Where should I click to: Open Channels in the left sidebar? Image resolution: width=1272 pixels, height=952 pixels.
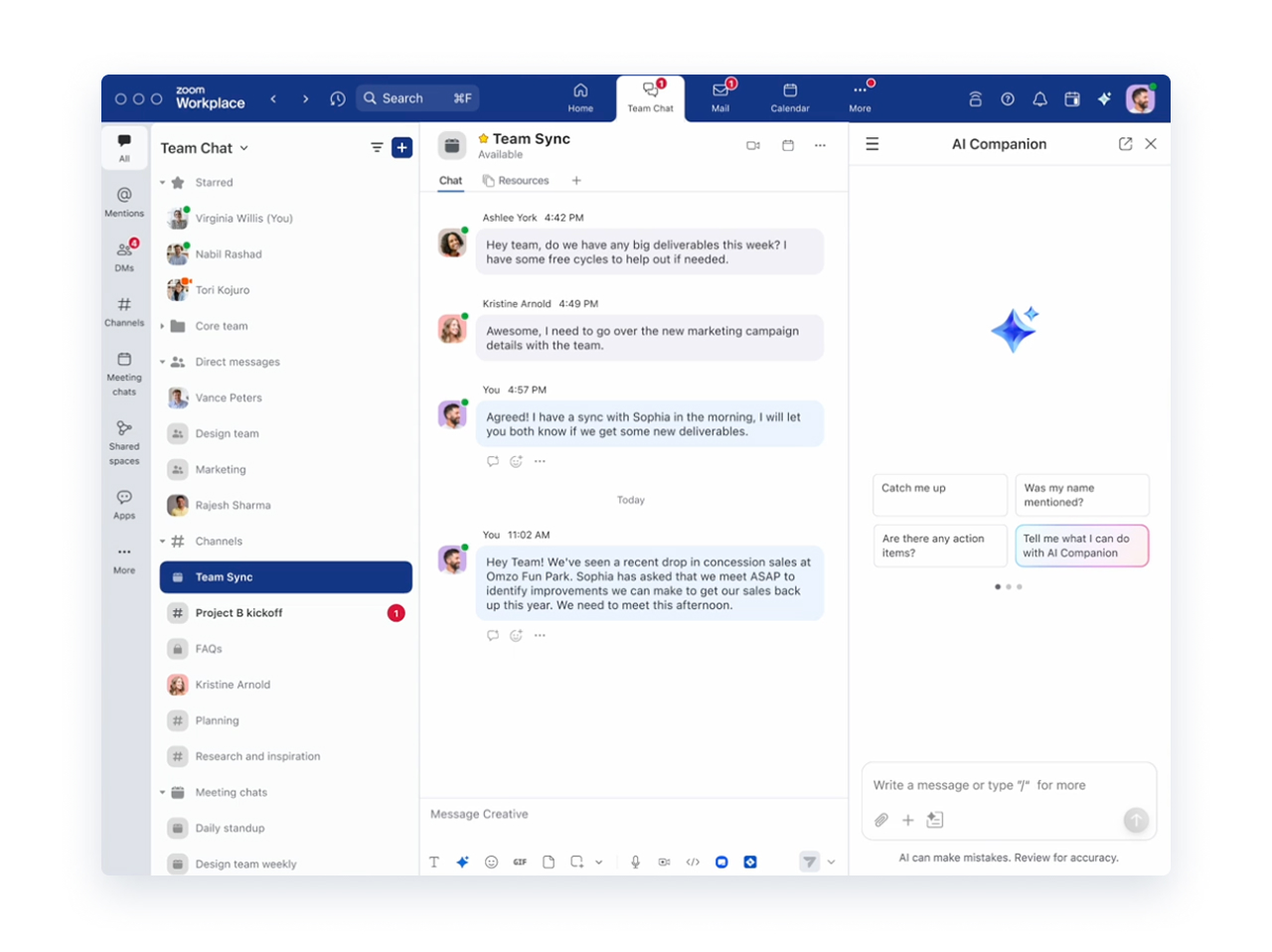tap(124, 311)
